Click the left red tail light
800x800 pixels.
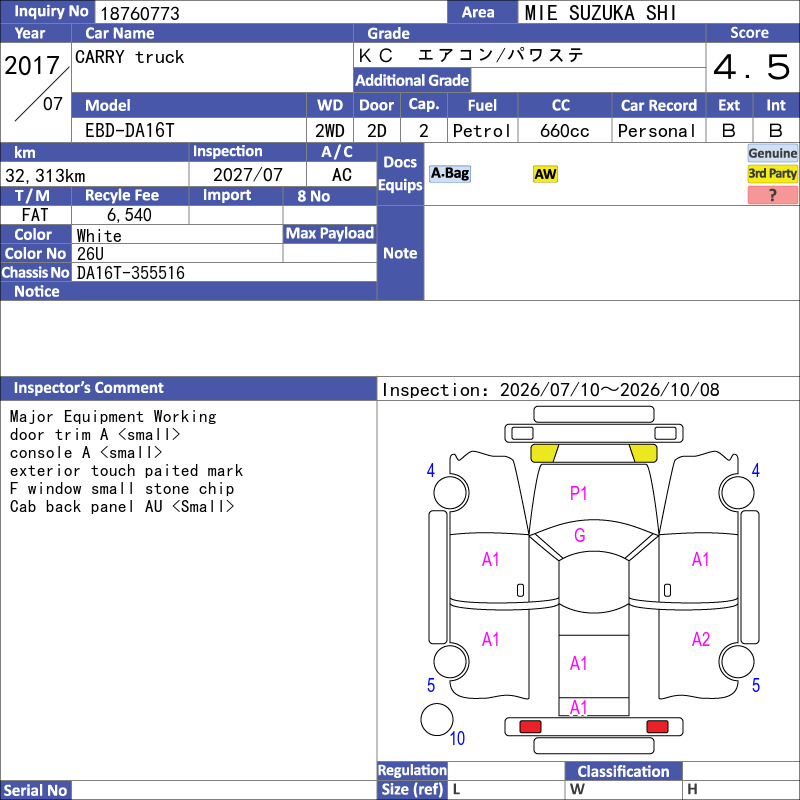[x=530, y=727]
